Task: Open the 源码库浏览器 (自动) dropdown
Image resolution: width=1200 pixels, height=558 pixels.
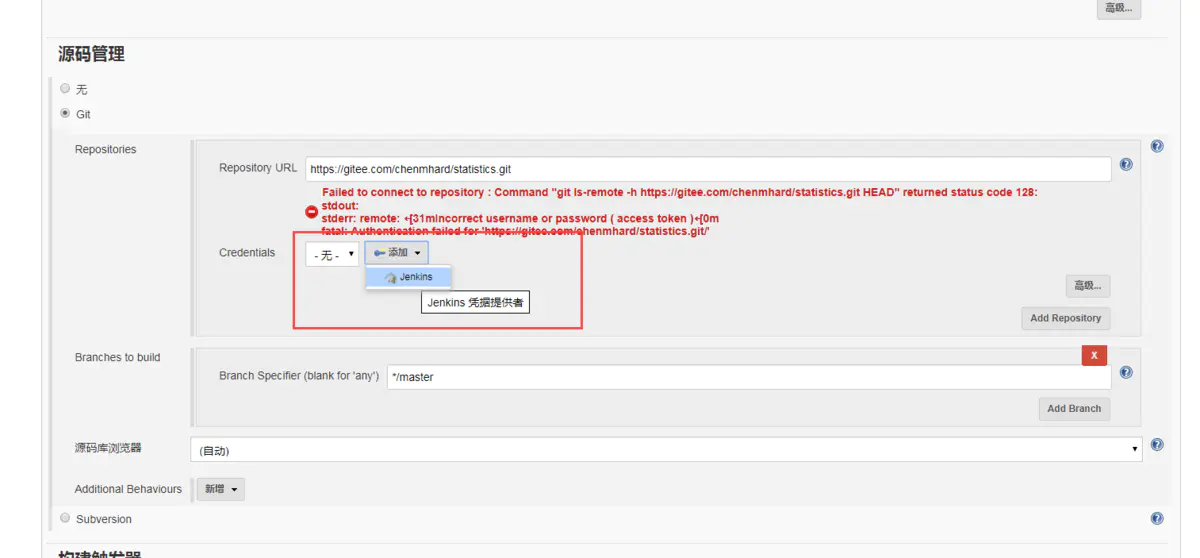Action: [x=666, y=449]
